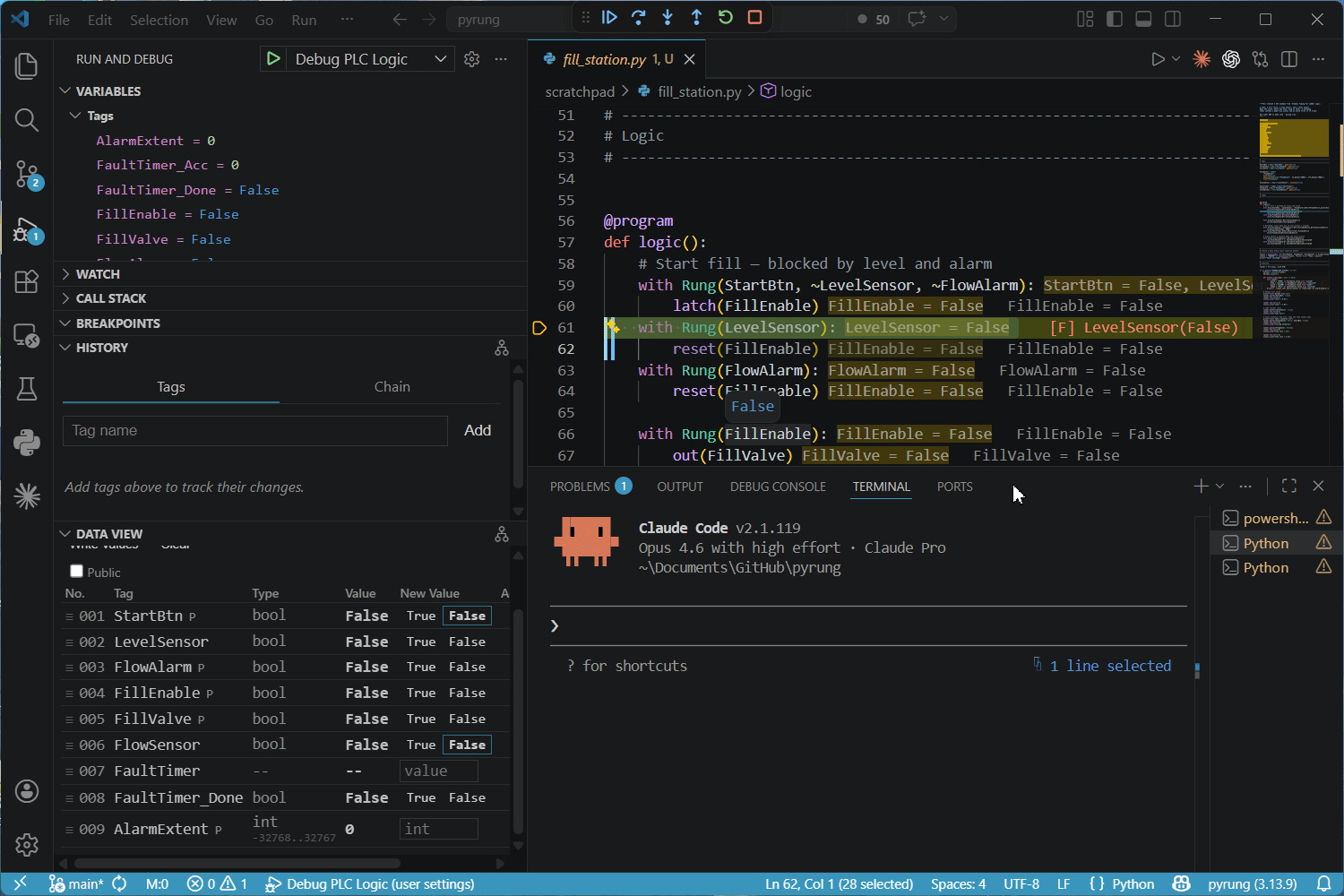Set LevelSensor new value to True
The height and width of the screenshot is (896, 1344).
pyautogui.click(x=421, y=642)
